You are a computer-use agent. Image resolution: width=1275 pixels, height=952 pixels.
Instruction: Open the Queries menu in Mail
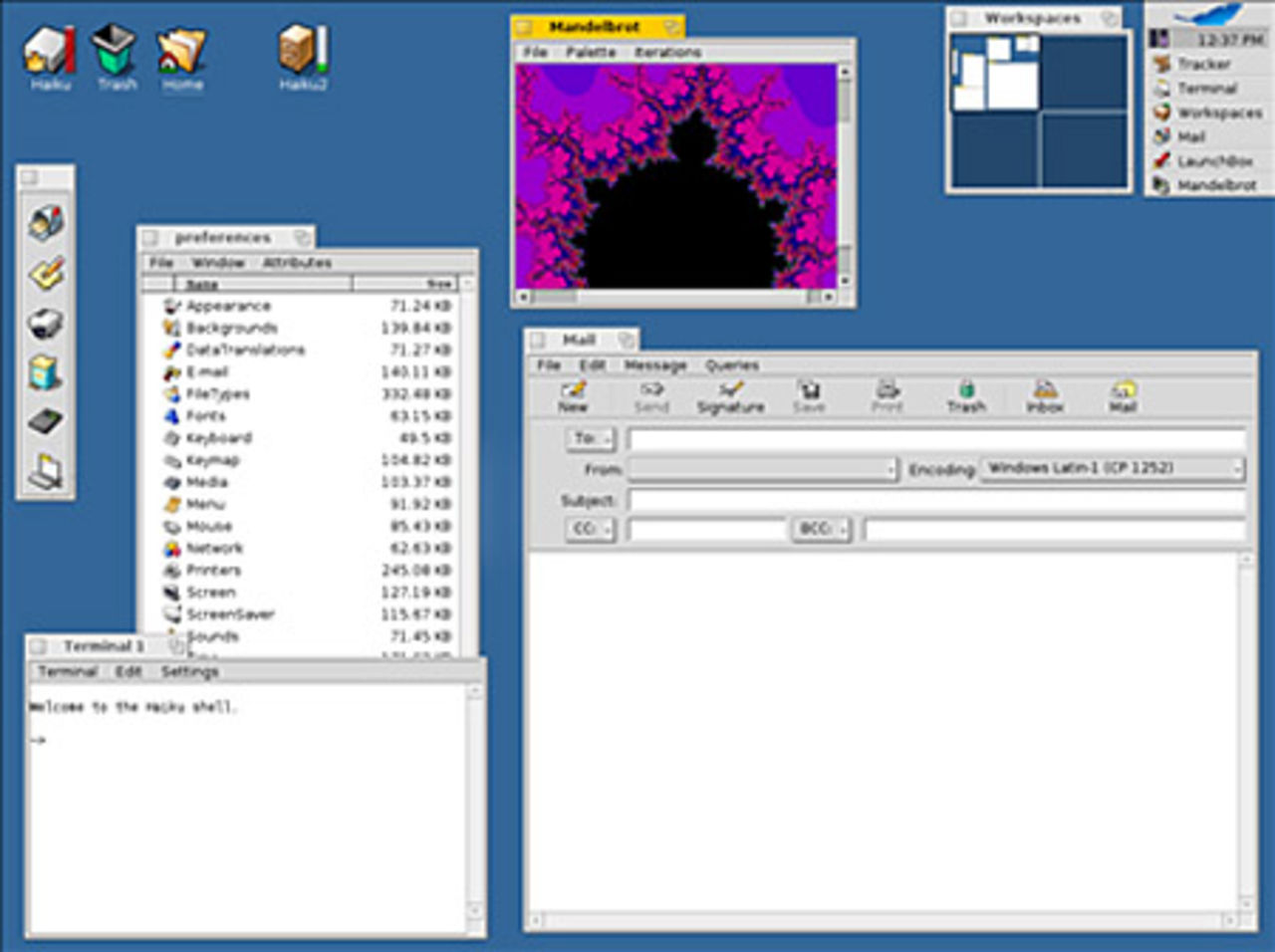click(732, 365)
